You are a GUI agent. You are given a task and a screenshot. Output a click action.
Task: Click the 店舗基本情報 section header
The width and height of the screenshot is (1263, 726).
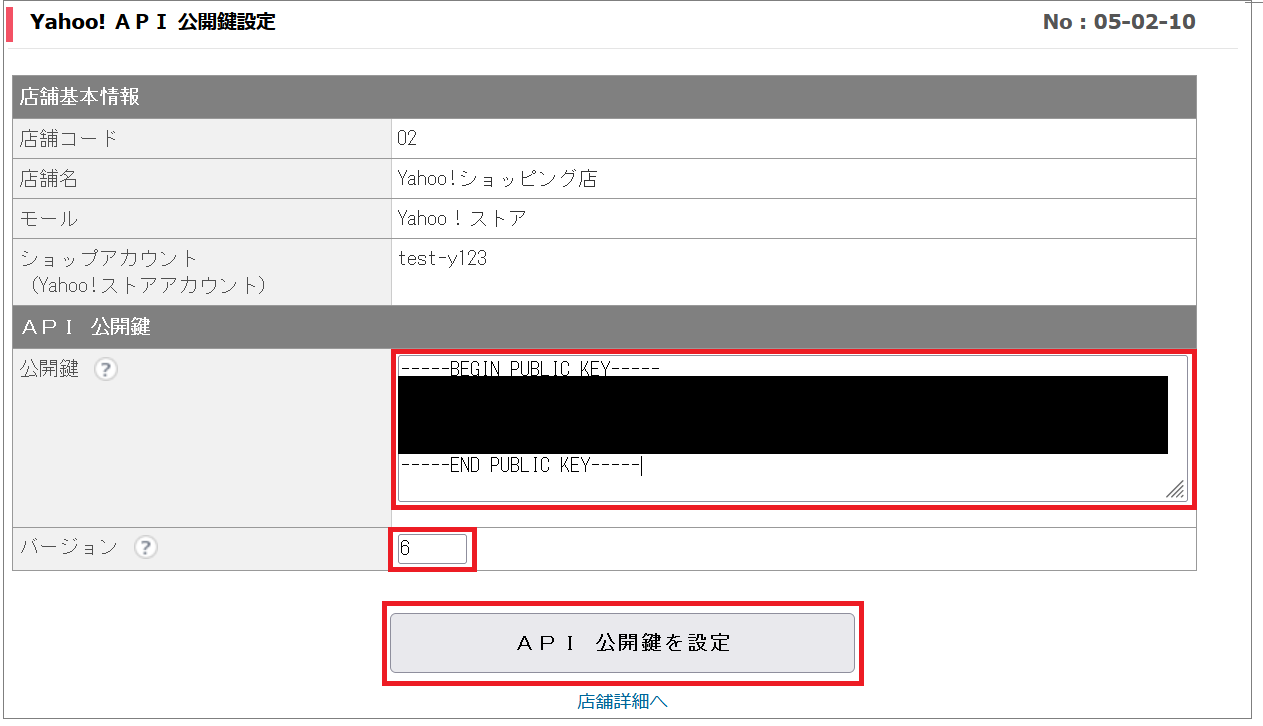(604, 97)
